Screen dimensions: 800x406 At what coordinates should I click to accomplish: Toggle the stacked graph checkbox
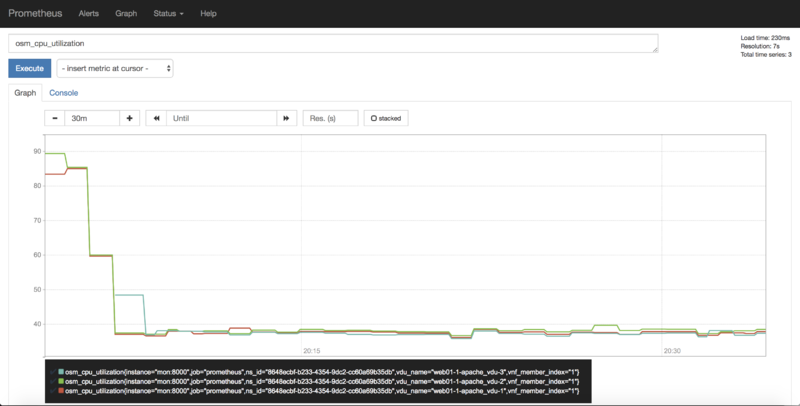pos(386,118)
